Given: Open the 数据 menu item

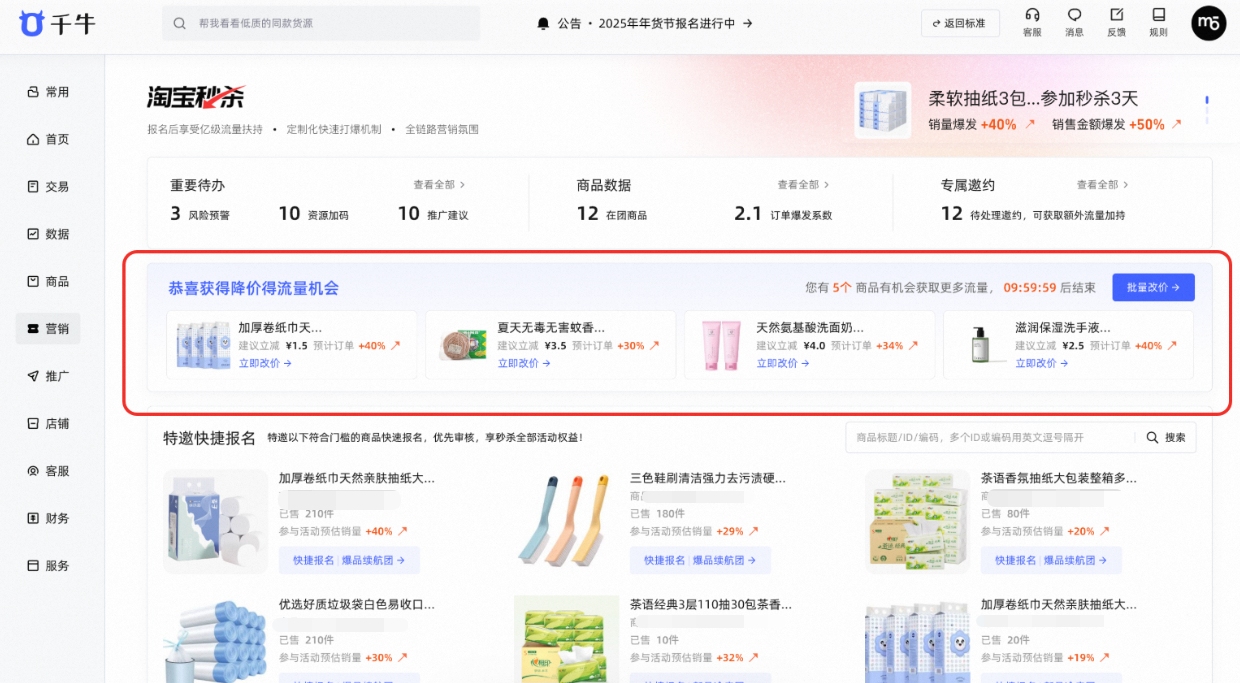Looking at the screenshot, I should pyautogui.click(x=48, y=234).
